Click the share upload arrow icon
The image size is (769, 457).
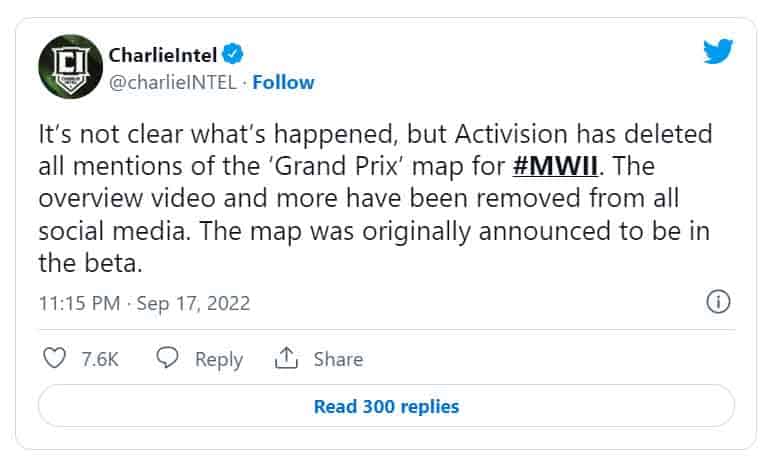click(286, 357)
